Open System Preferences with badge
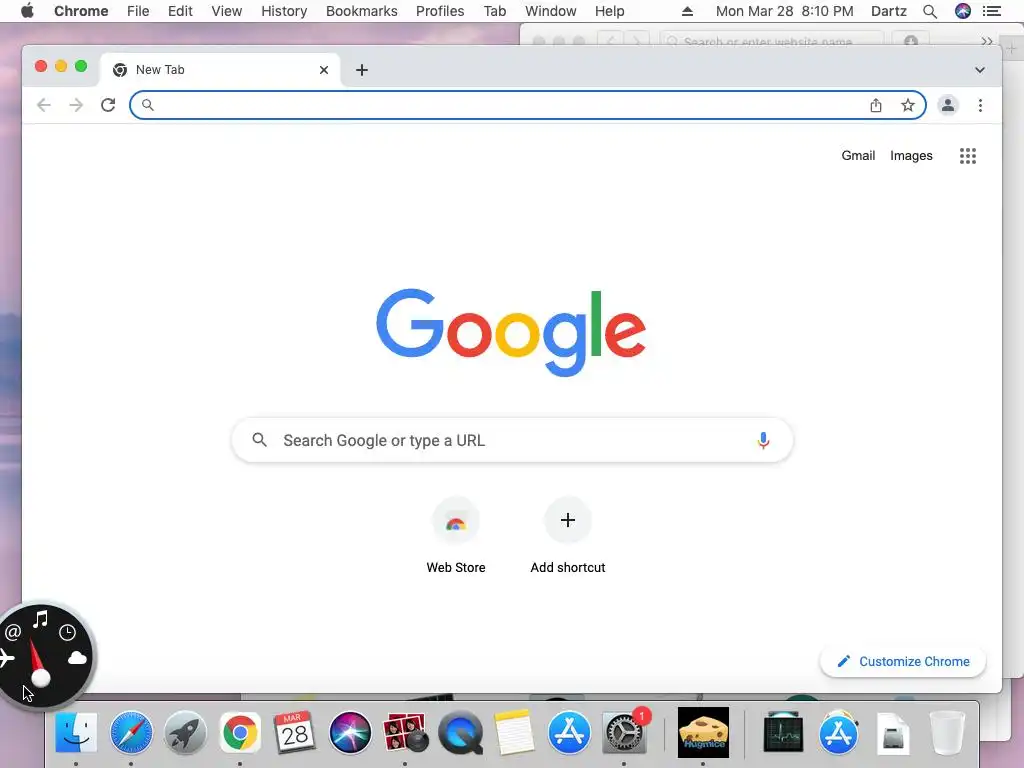 624,732
